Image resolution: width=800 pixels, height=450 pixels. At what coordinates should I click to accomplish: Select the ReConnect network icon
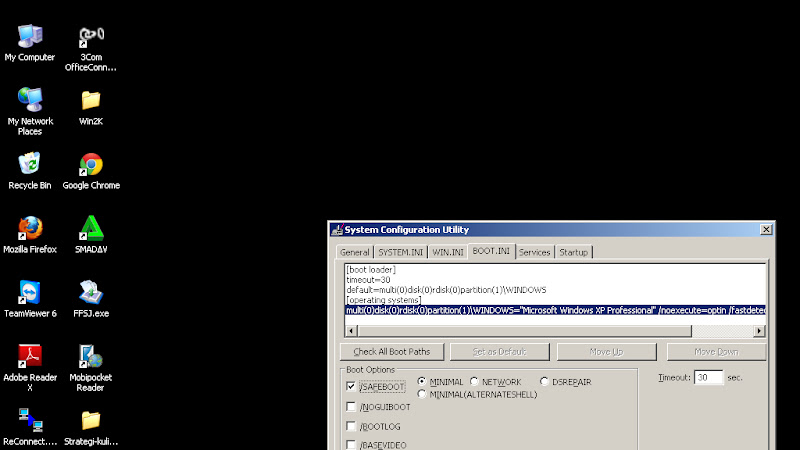pyautogui.click(x=30, y=420)
